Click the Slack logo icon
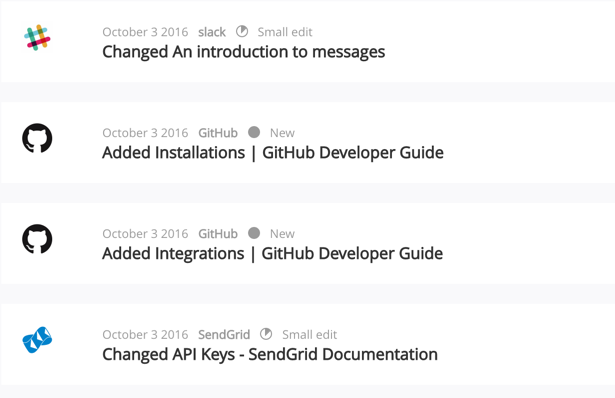The height and width of the screenshot is (398, 615). 37,38
